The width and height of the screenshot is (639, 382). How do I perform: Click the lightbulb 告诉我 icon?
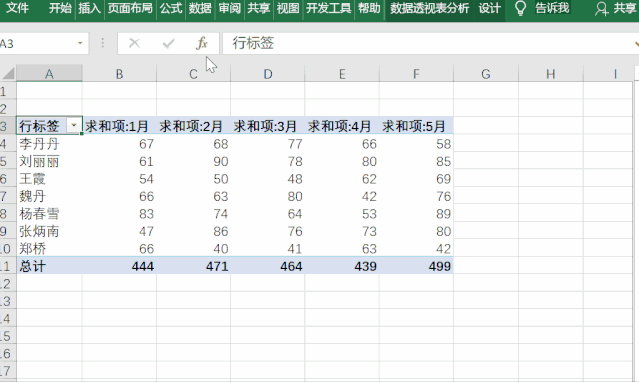pos(520,8)
